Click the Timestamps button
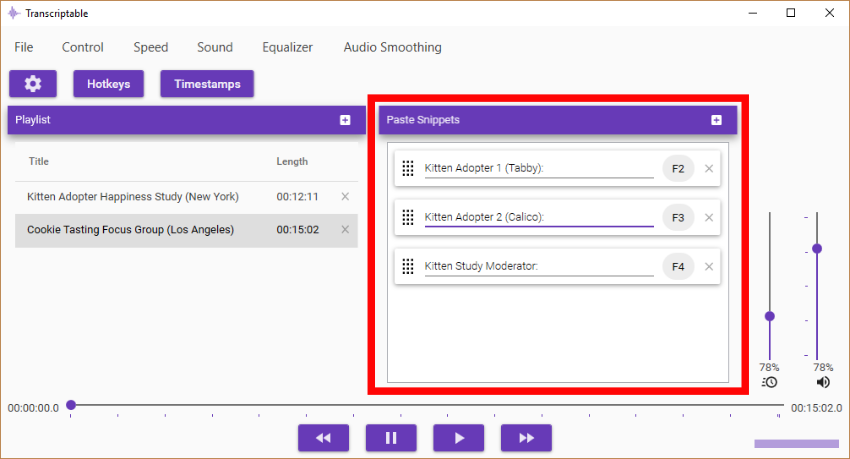 207,84
